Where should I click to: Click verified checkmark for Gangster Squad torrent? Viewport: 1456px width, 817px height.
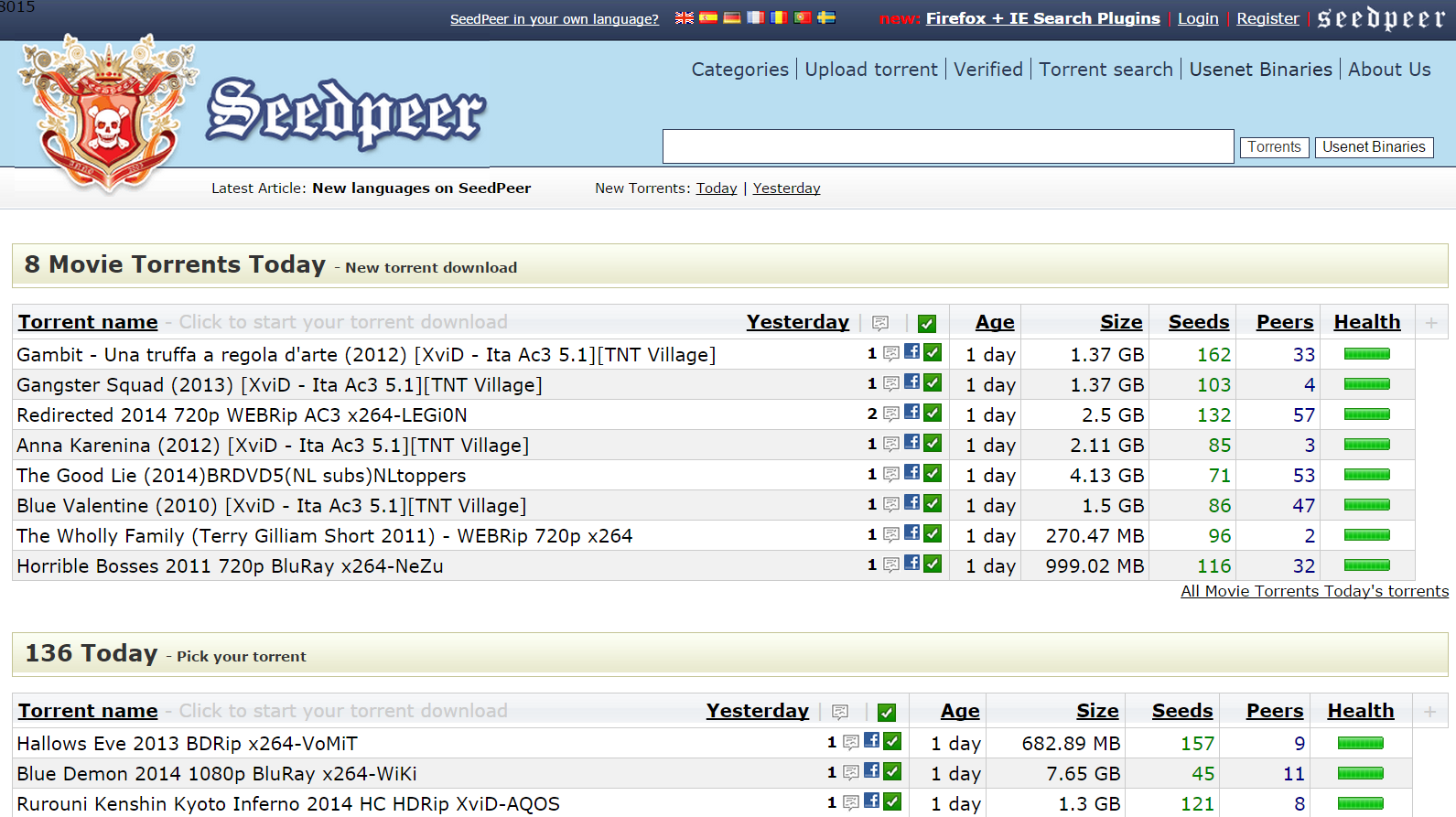click(x=933, y=382)
